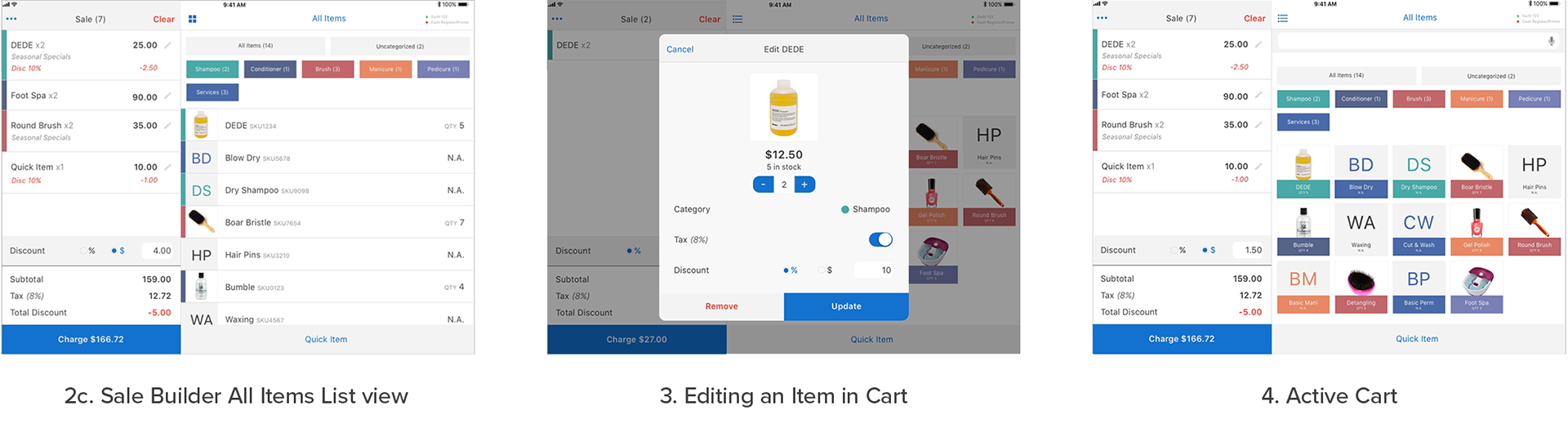This screenshot has height=428, width=1568.
Task: Edit DEDE cart item pencil in list view screen
Action: point(167,45)
